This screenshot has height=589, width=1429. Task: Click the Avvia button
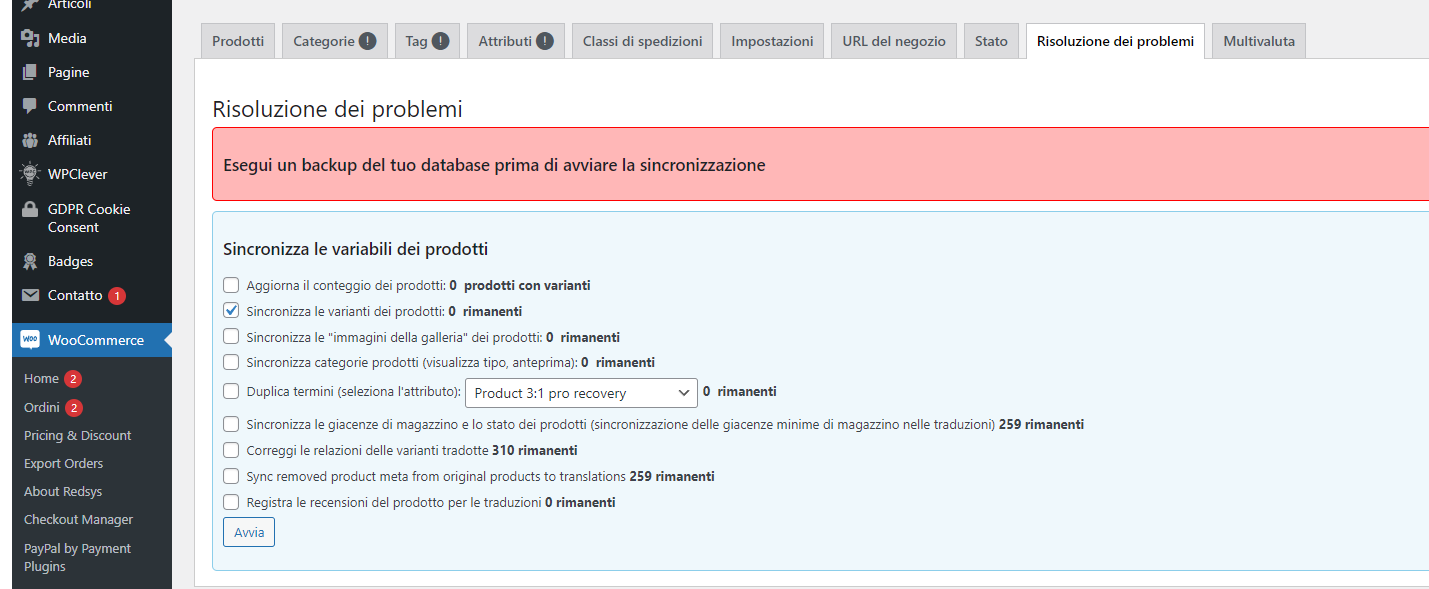[x=249, y=532]
